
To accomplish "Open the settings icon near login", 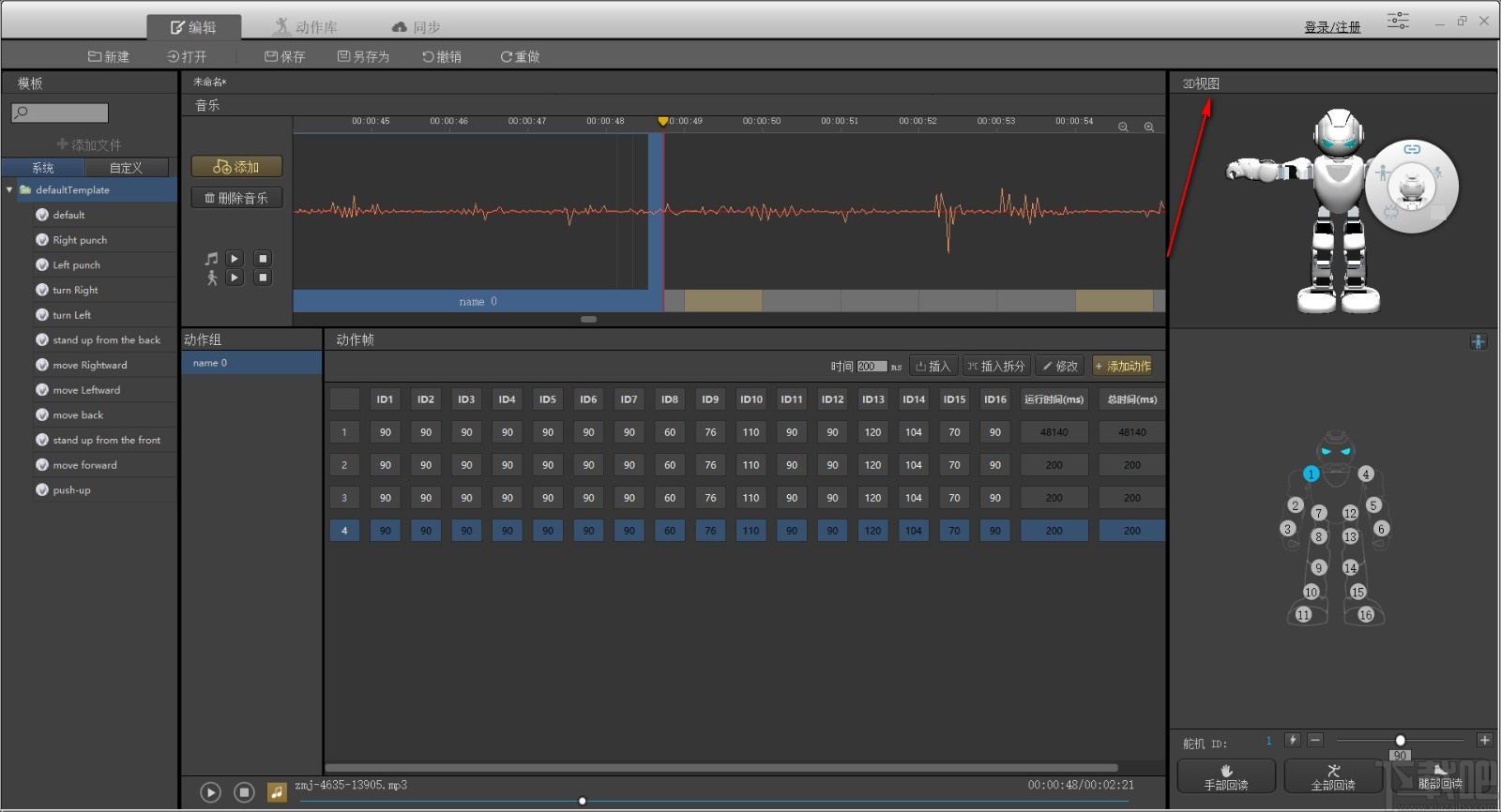I will (1398, 22).
